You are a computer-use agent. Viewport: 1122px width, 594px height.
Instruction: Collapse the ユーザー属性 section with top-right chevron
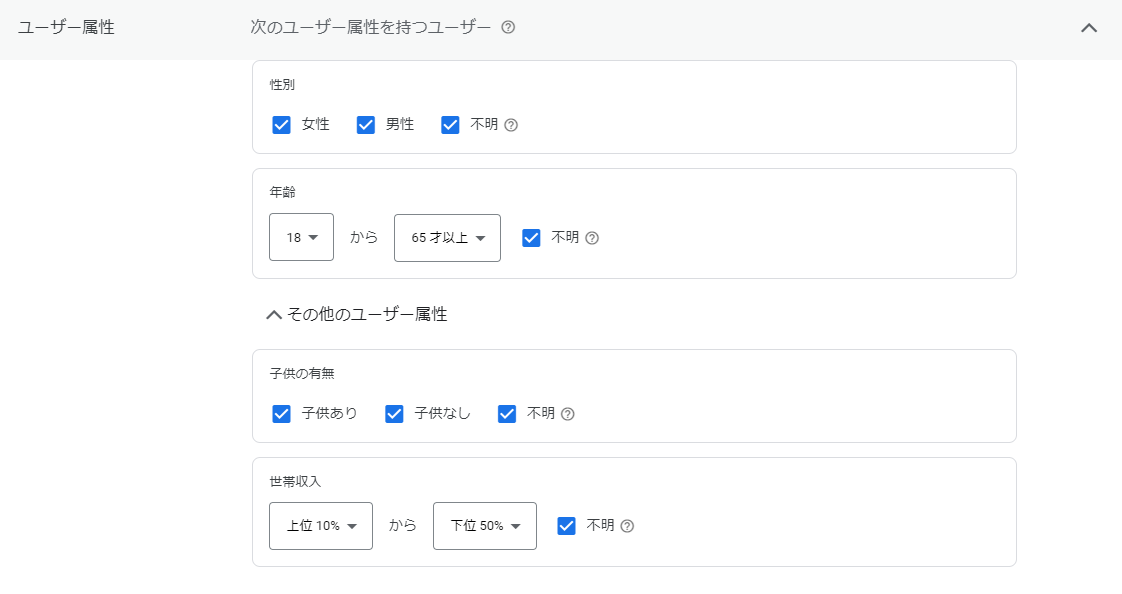pos(1089,28)
